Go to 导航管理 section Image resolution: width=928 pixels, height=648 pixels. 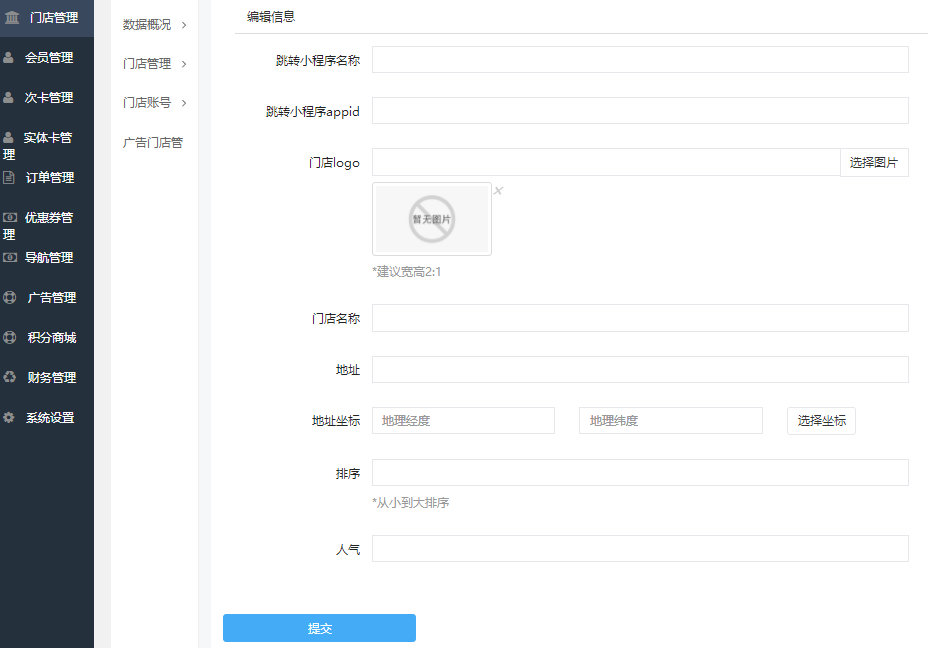47,257
